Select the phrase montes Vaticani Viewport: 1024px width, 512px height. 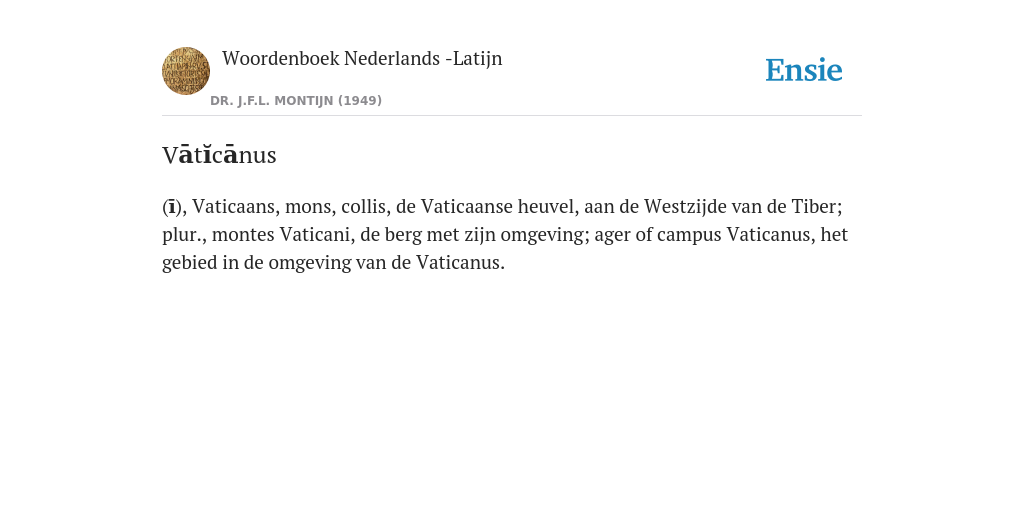282,234
